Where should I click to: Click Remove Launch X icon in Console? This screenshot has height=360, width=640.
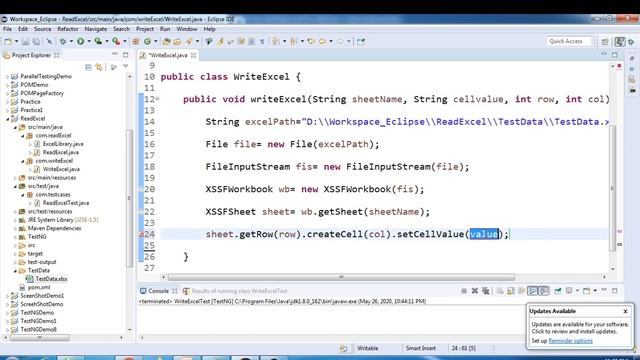click(475, 291)
